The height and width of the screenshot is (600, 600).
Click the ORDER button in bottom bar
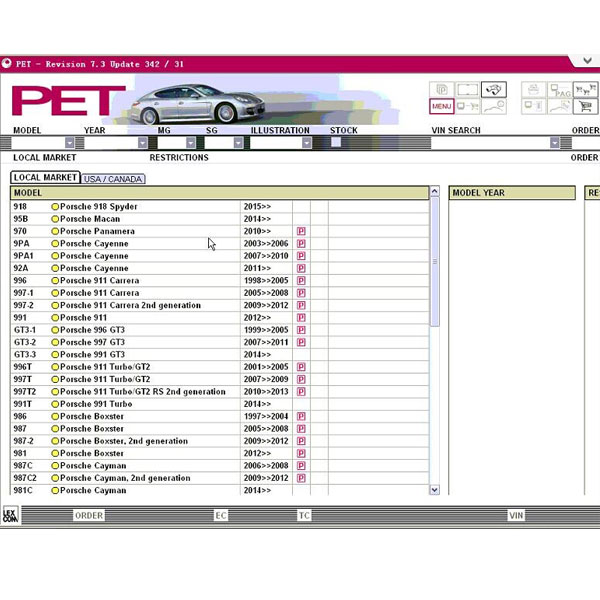point(88,516)
